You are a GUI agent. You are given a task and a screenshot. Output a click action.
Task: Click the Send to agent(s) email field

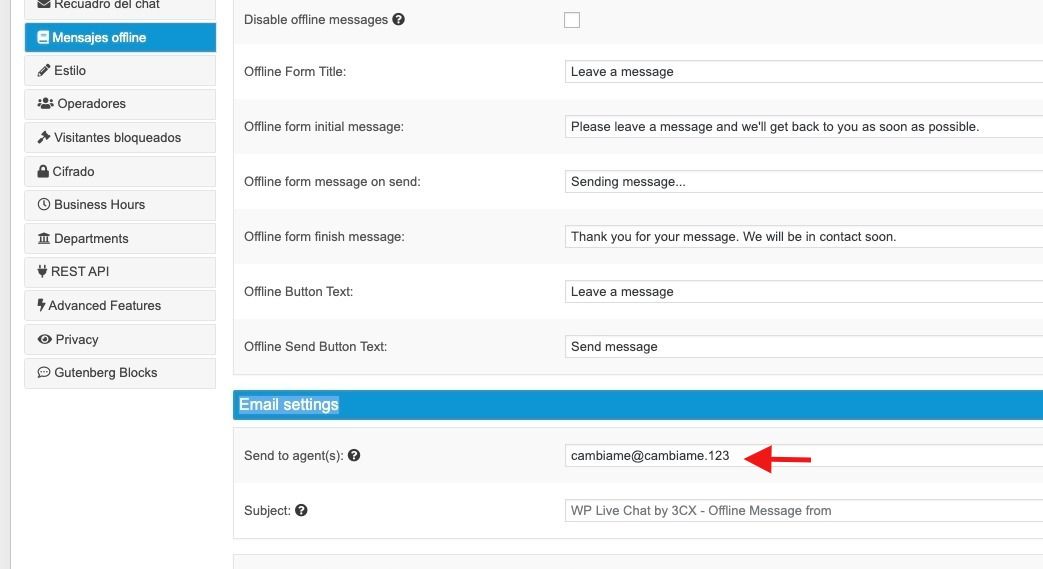click(804, 455)
